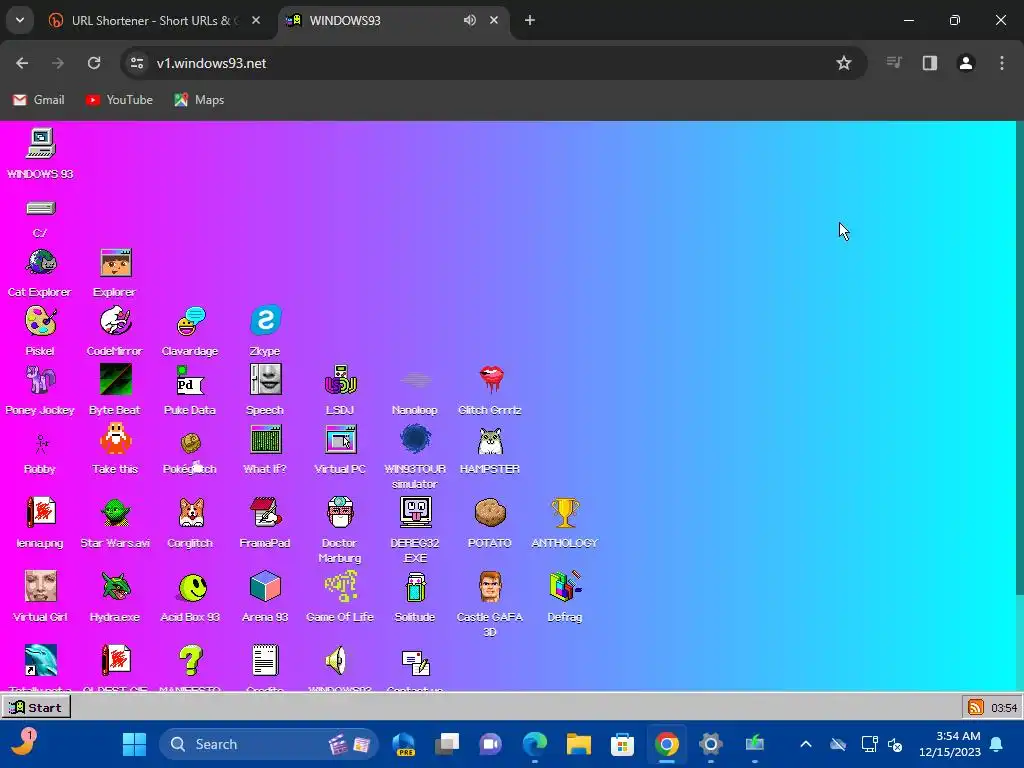
Task: Run Hydra.exe
Action: (116, 587)
